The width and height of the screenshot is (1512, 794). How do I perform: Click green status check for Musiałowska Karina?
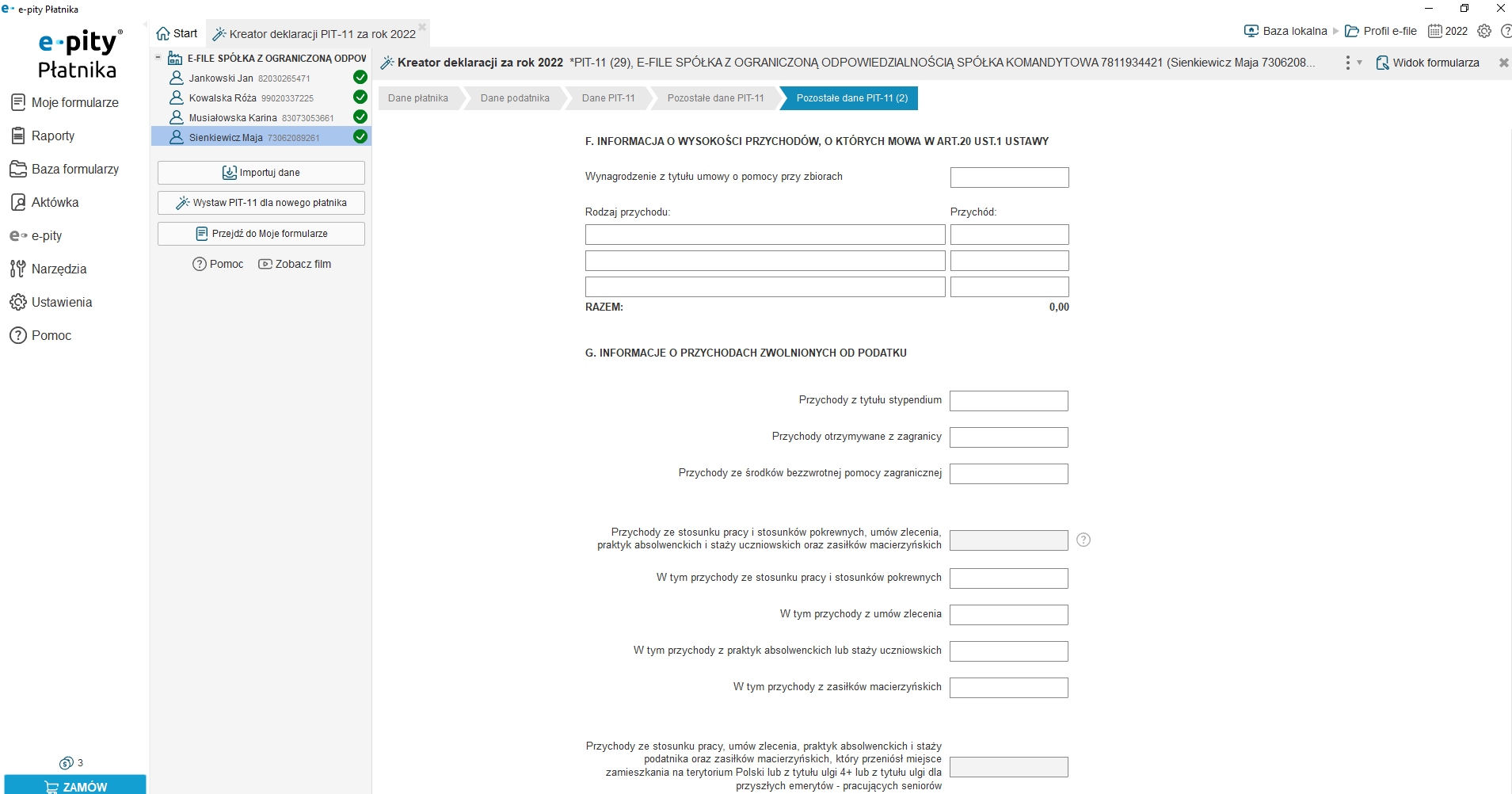(x=360, y=116)
